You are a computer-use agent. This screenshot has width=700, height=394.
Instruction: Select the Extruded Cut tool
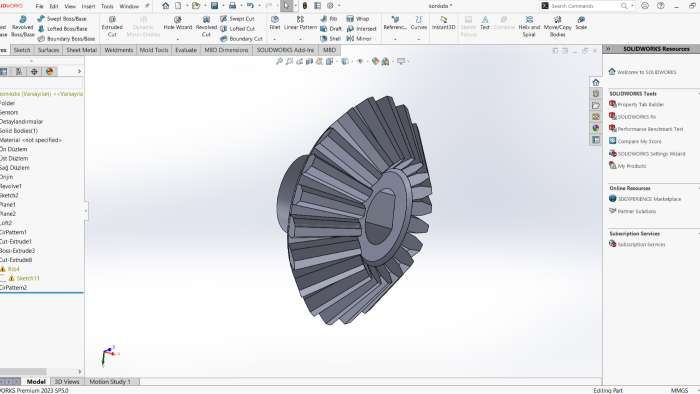(112, 27)
